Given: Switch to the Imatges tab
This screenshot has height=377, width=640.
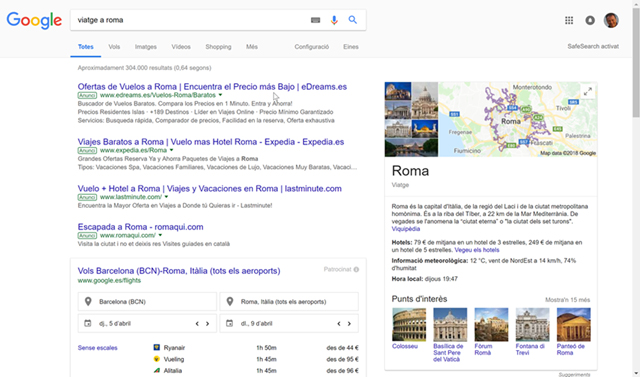Looking at the screenshot, I should tap(146, 47).
